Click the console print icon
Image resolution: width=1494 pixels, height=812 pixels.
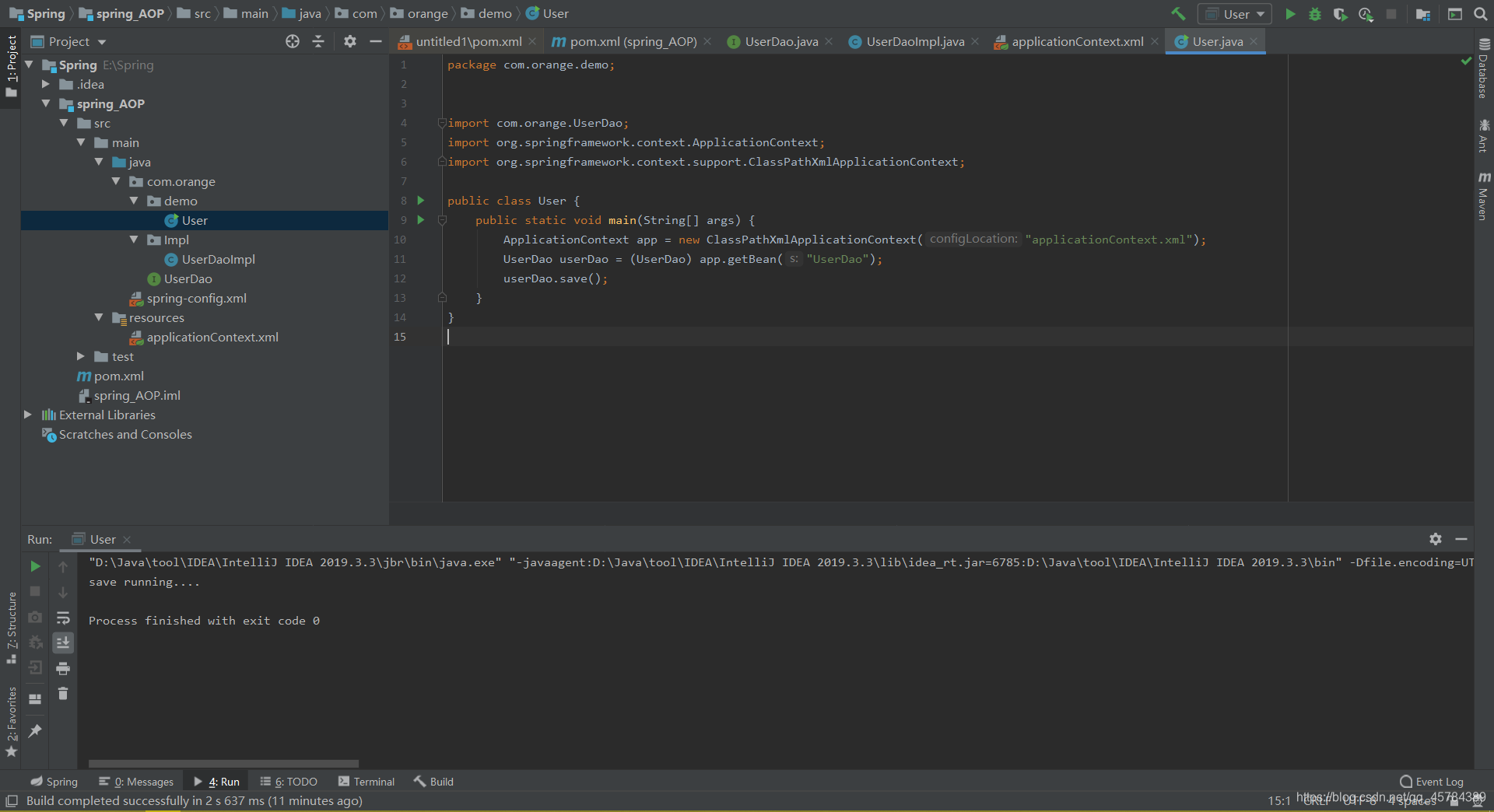point(63,668)
